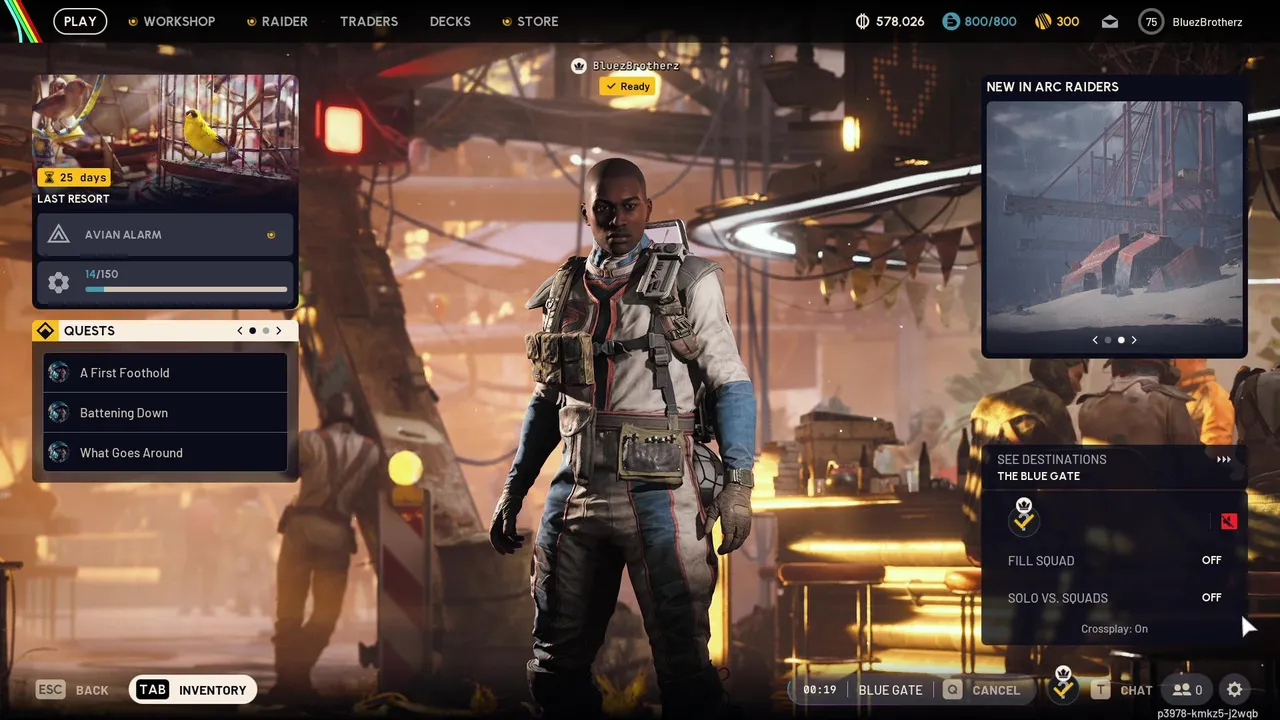Show previous news slide arrow

1095,340
